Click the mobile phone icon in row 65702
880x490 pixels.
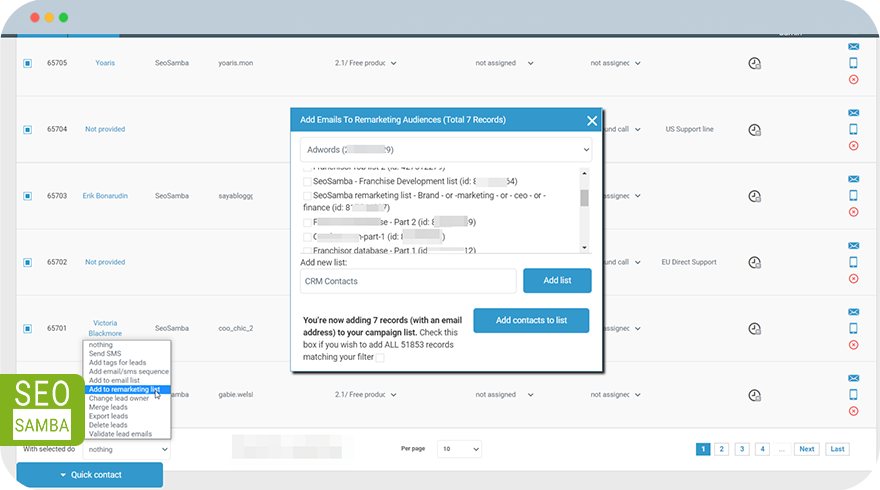coord(853,262)
